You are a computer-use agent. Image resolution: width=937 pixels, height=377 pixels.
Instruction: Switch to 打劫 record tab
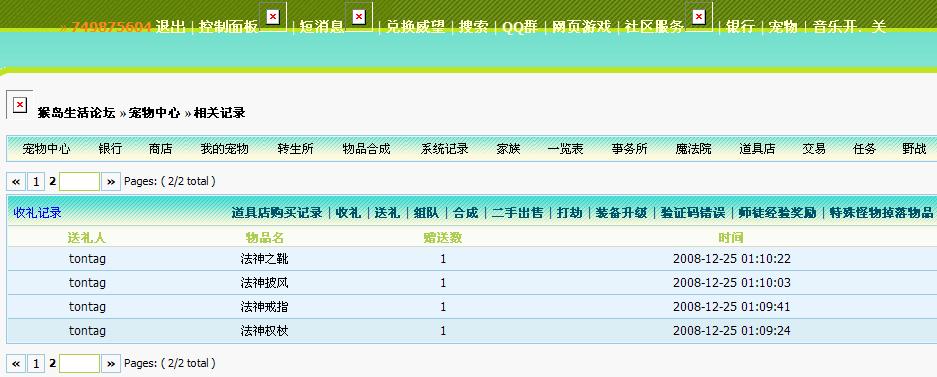click(569, 213)
